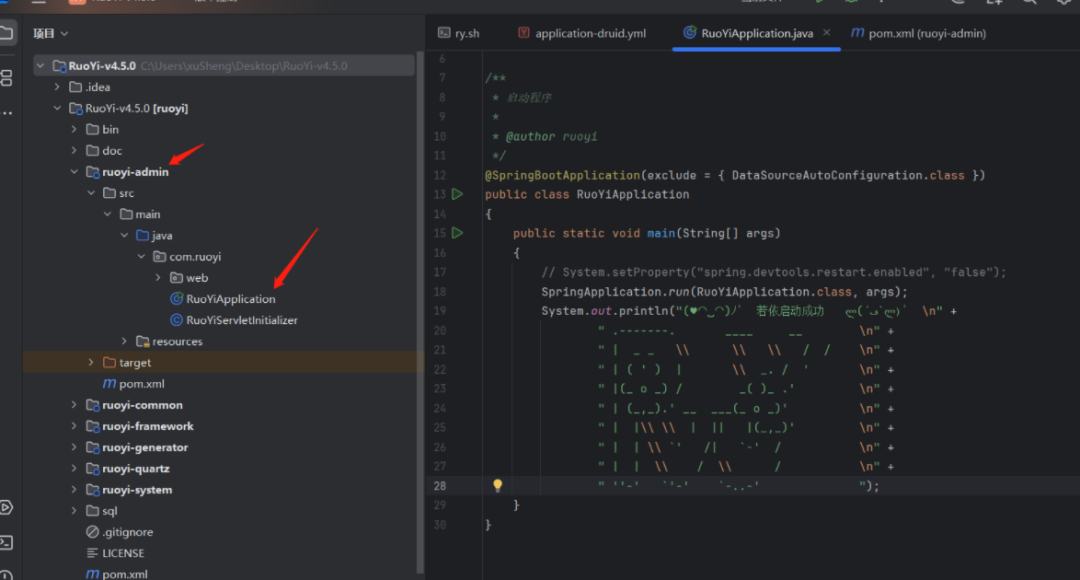Expand the ruoyi-system module

tap(74, 490)
